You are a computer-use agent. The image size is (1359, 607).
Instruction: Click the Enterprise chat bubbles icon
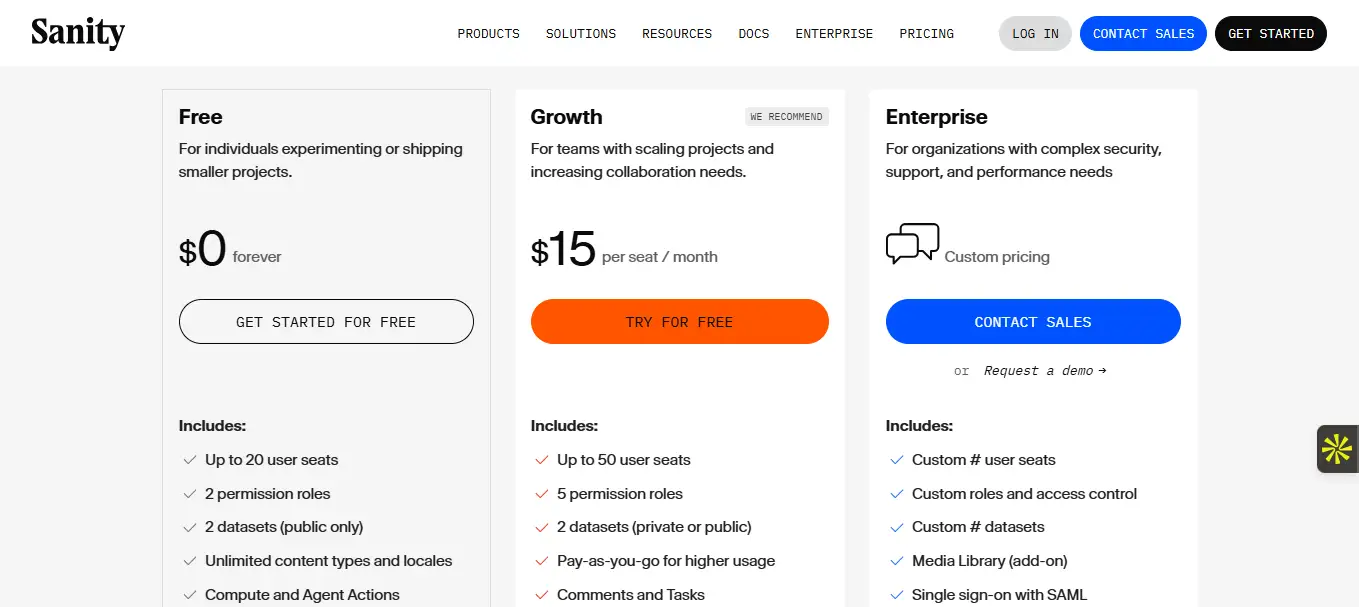[912, 244]
